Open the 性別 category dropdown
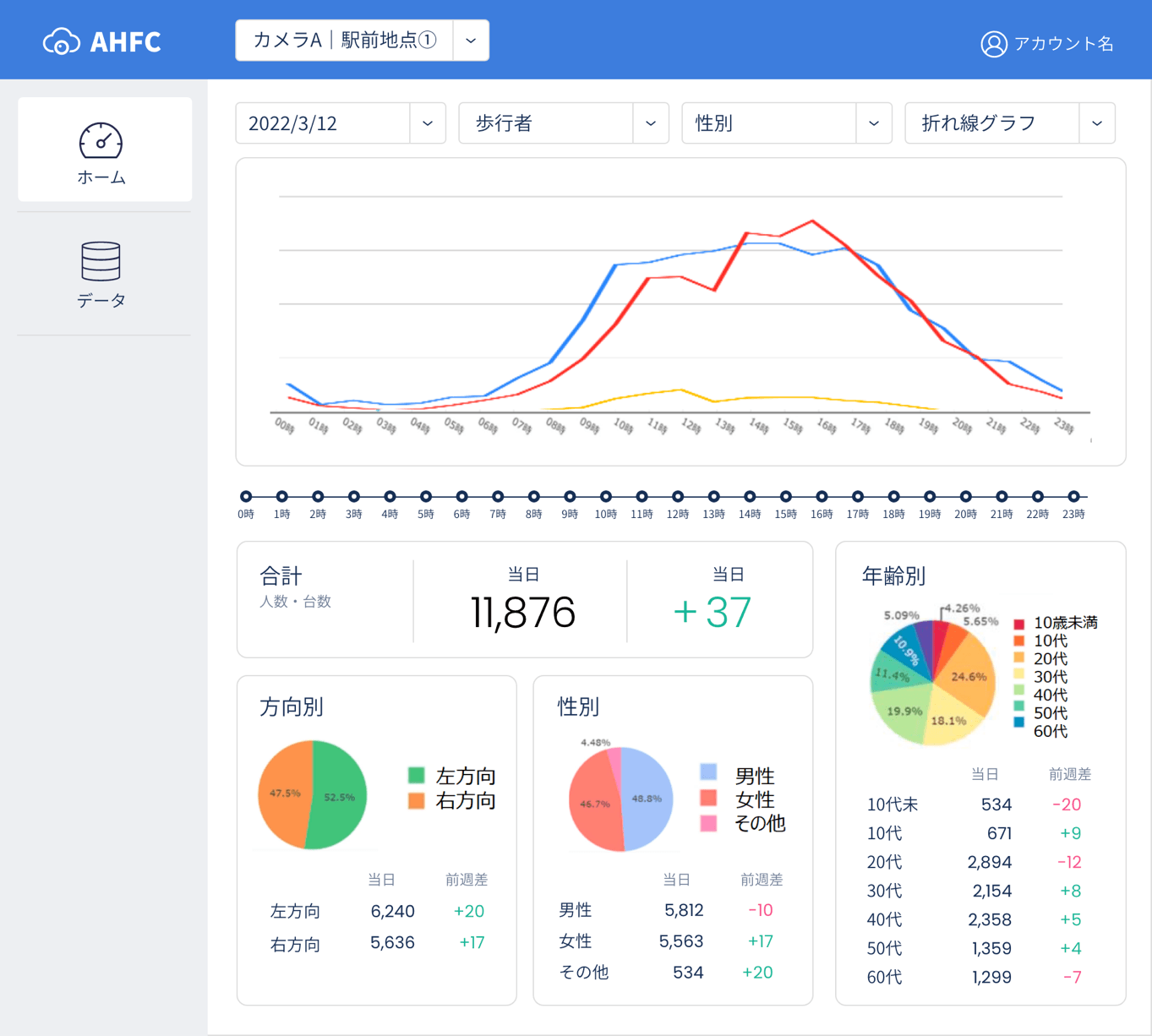The width and height of the screenshot is (1152, 1036). click(x=873, y=123)
